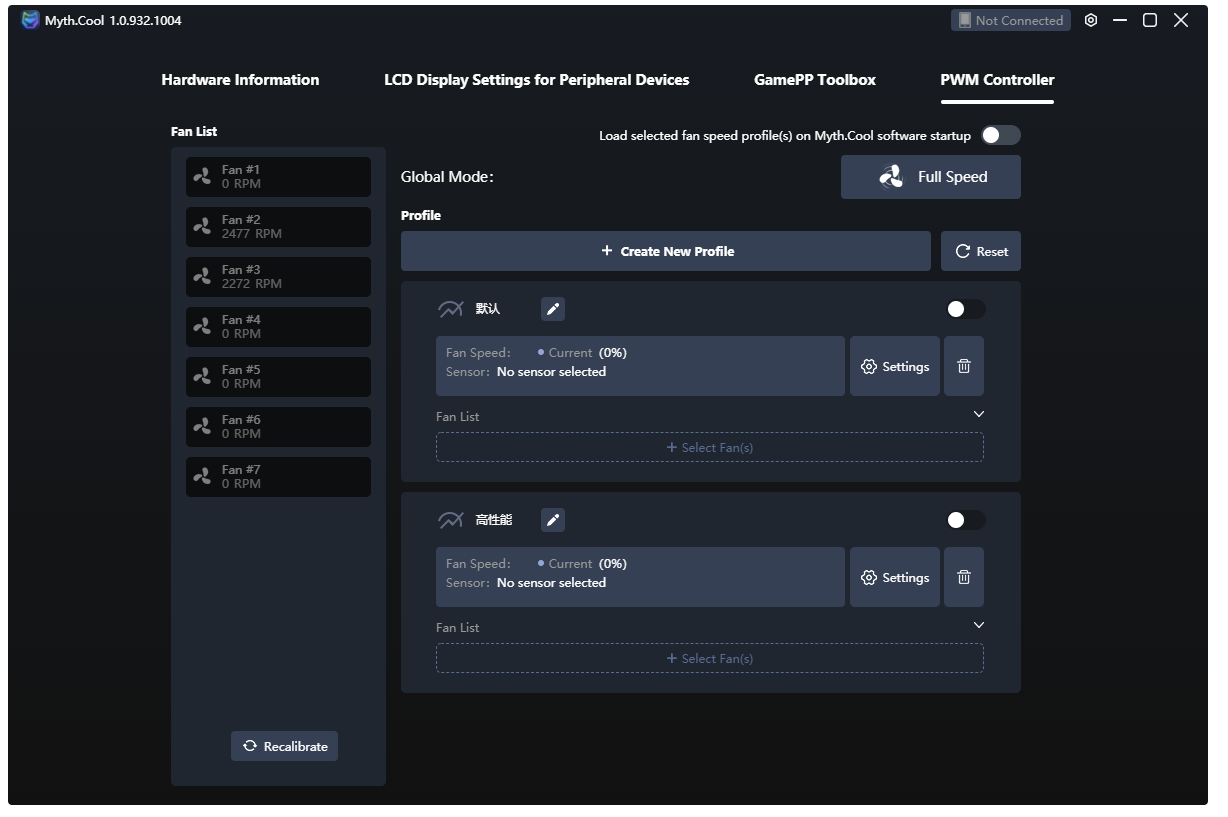Image resolution: width=1228 pixels, height=817 pixels.
Task: Click the Not Connected device status icon
Action: pos(965,20)
